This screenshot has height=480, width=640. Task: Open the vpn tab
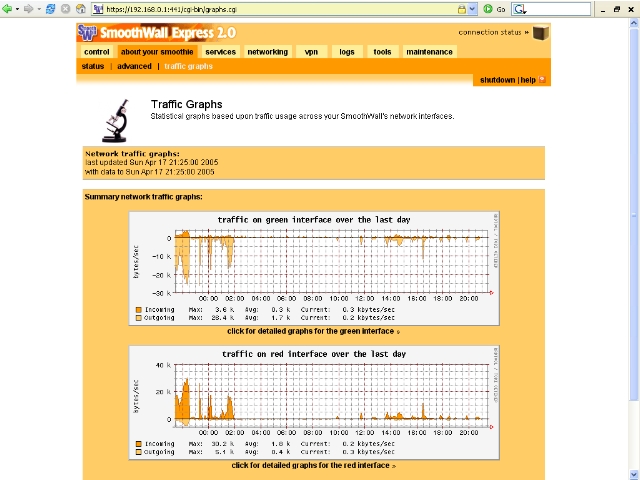[x=311, y=52]
